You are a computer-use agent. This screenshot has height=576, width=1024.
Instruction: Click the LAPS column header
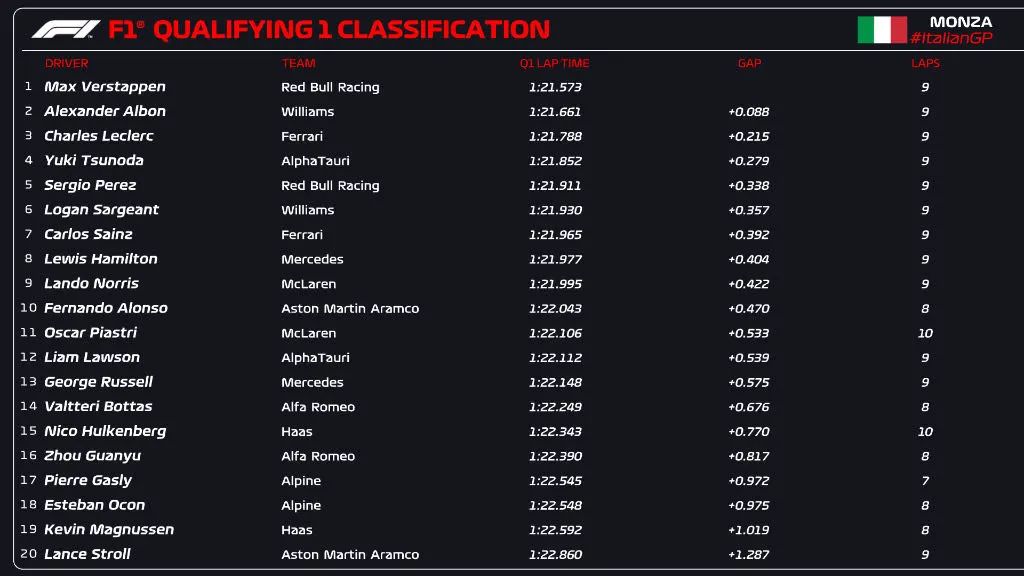pyautogui.click(x=925, y=63)
